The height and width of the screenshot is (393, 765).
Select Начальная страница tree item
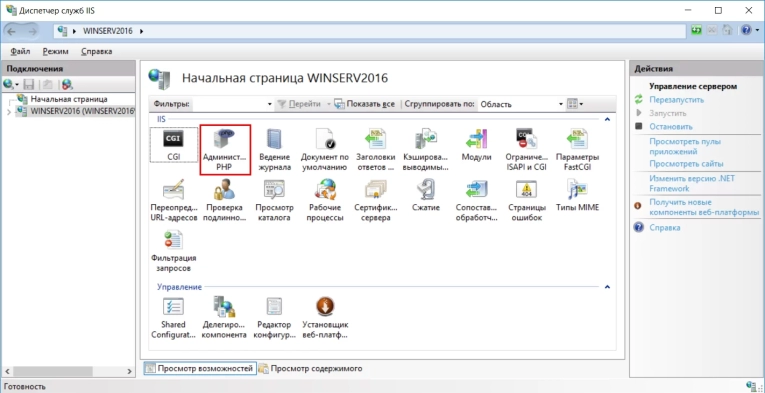[x=69, y=99]
